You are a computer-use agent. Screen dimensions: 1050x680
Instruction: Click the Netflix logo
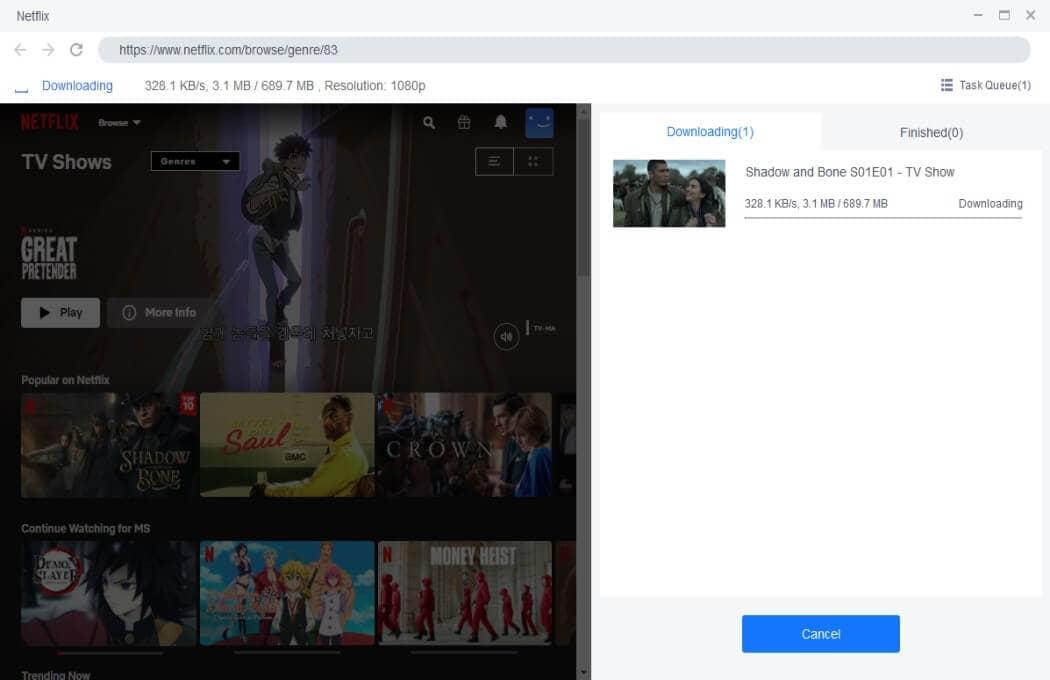(x=50, y=122)
